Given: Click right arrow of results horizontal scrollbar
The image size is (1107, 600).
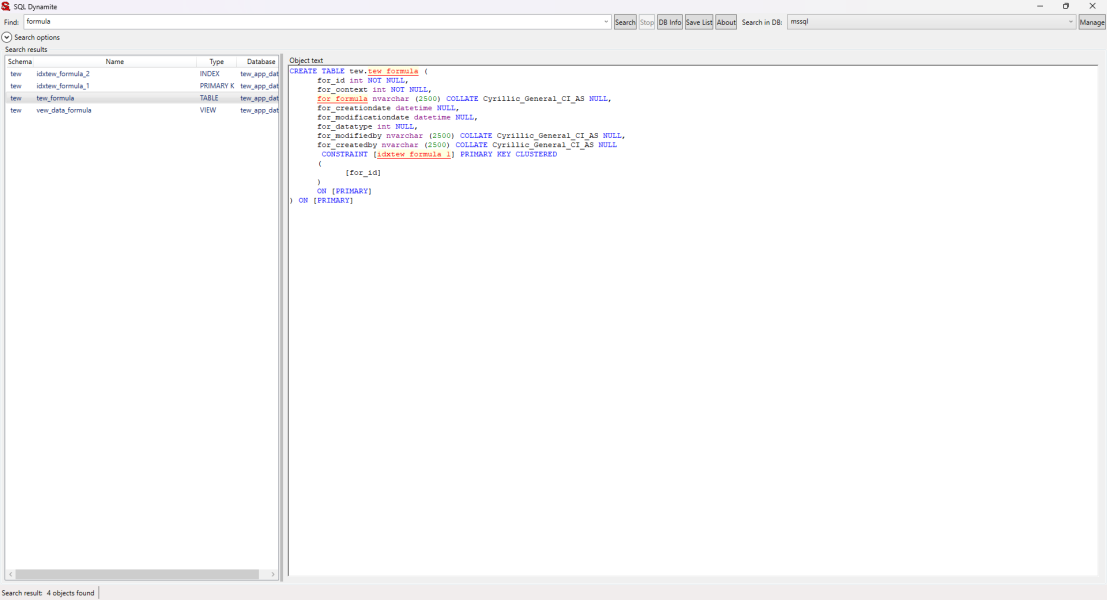Looking at the screenshot, I should (273, 575).
